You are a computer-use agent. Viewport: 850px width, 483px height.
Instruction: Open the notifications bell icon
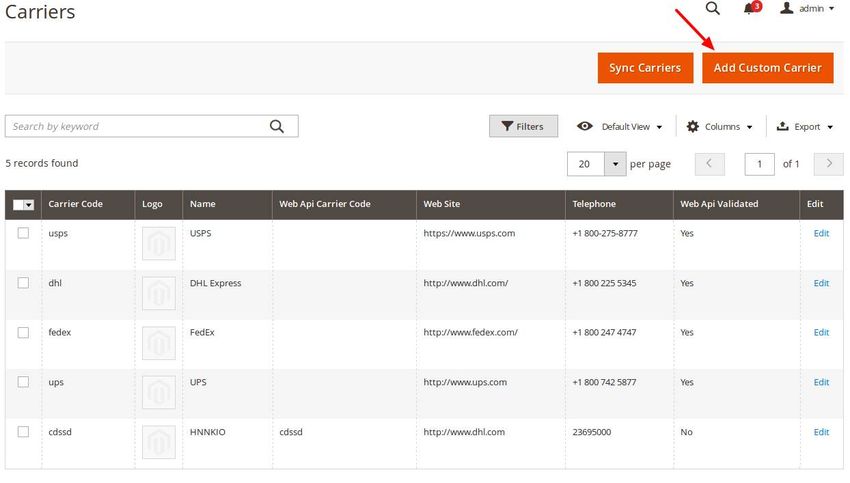point(752,8)
